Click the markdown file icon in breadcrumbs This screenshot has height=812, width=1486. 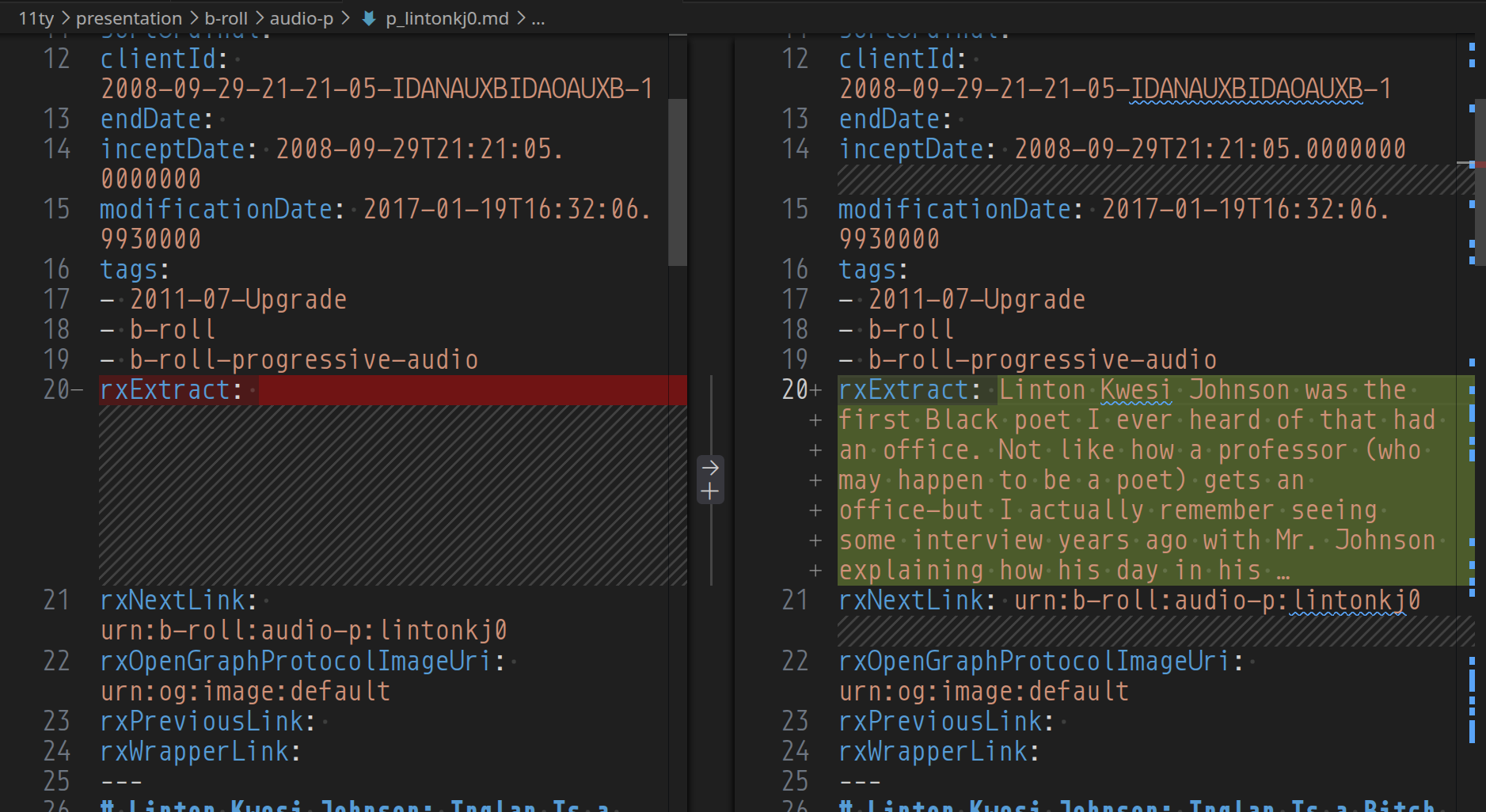[369, 18]
